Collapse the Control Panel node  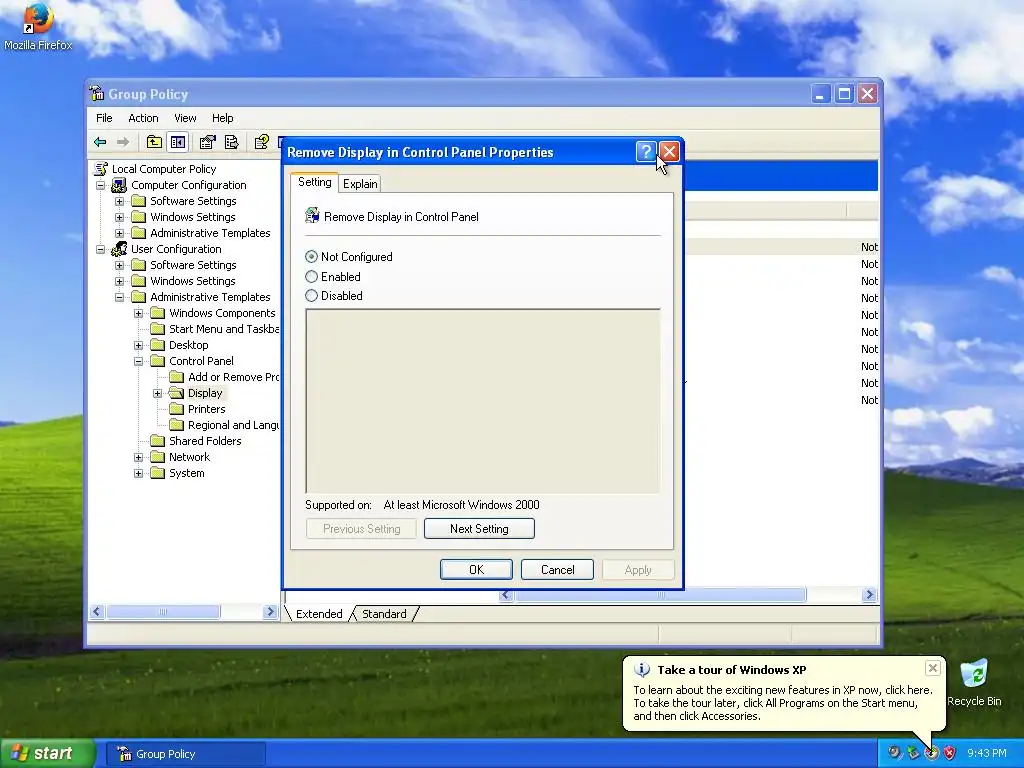tap(138, 361)
